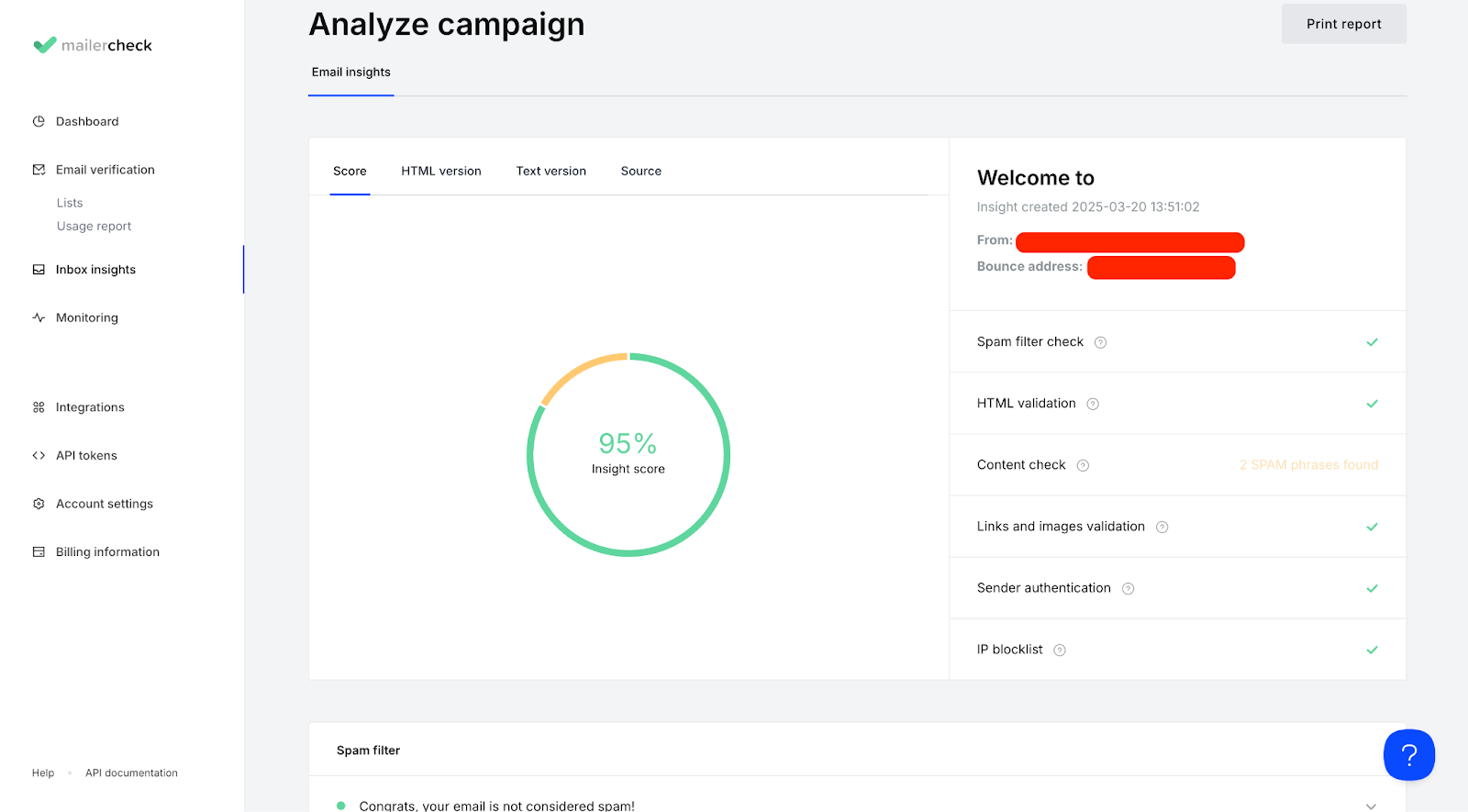Open the blue help chat bubble
The height and width of the screenshot is (812, 1468).
(x=1408, y=754)
